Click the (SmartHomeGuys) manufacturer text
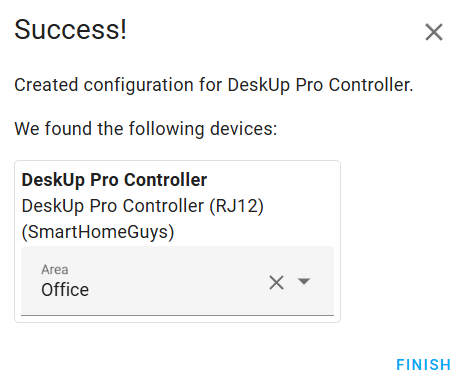The height and width of the screenshot is (378, 470). [98, 232]
